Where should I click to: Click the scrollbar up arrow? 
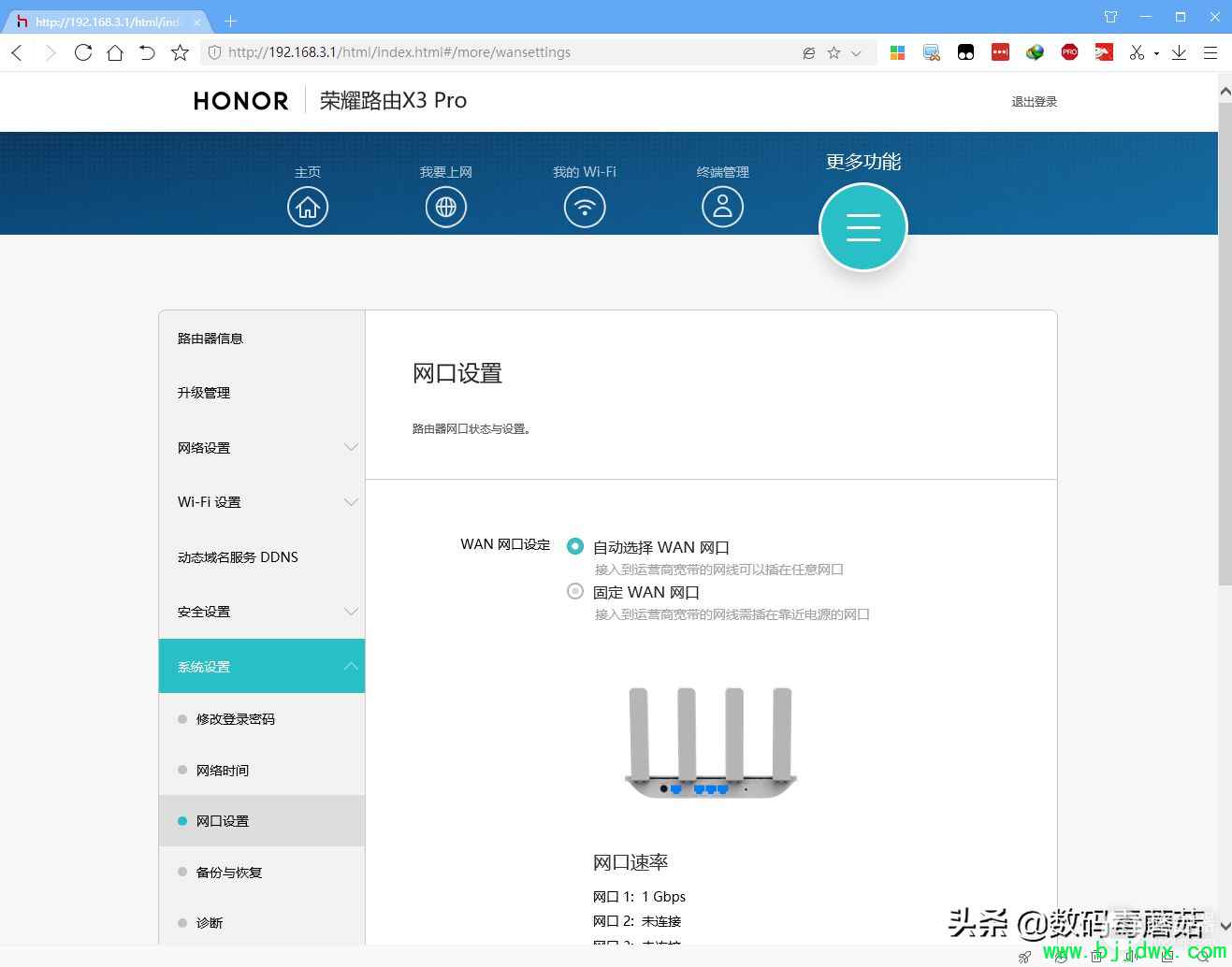(x=1225, y=91)
